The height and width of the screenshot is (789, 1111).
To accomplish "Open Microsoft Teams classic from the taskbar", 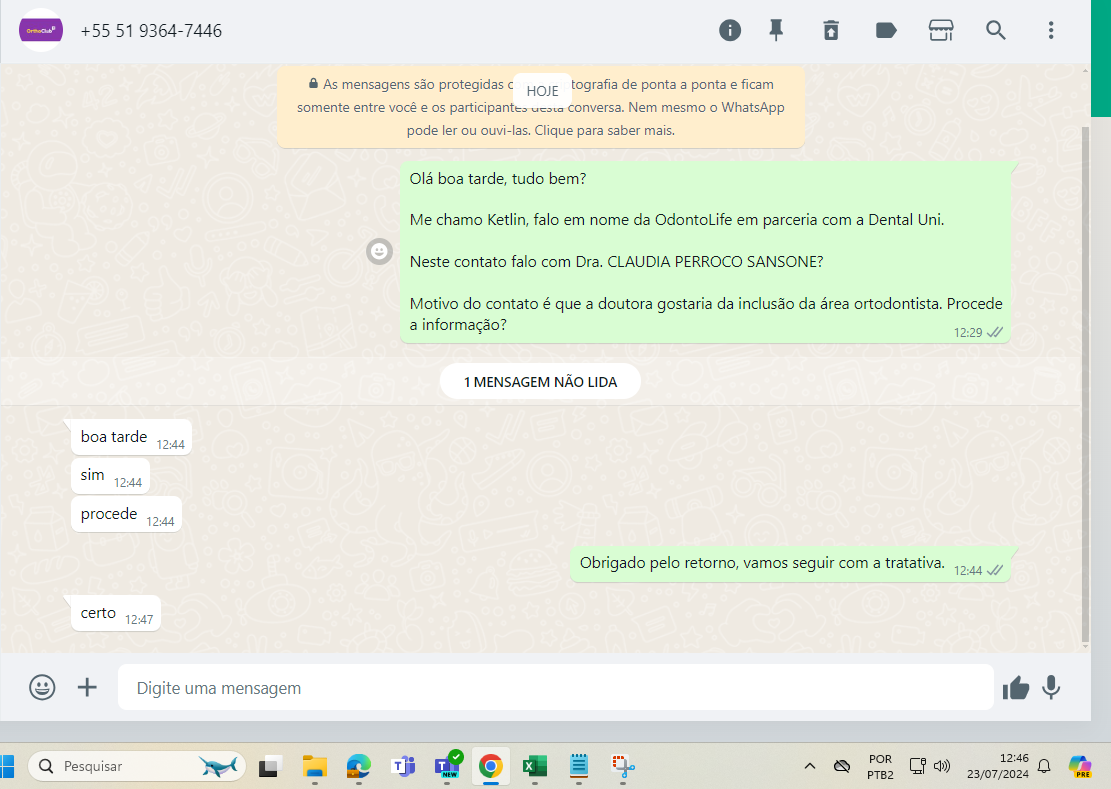I will [x=403, y=766].
